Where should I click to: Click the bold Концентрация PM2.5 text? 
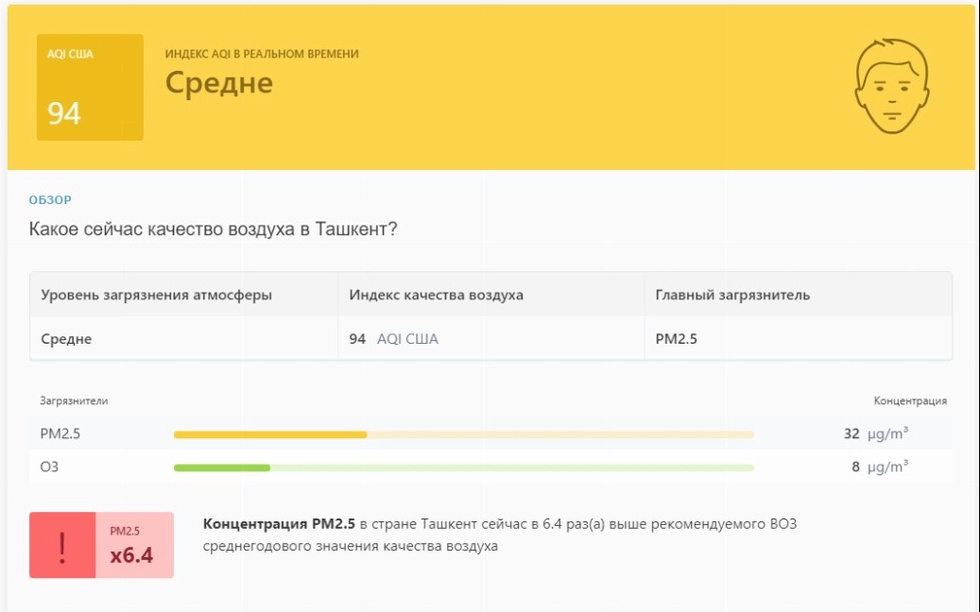(279, 524)
